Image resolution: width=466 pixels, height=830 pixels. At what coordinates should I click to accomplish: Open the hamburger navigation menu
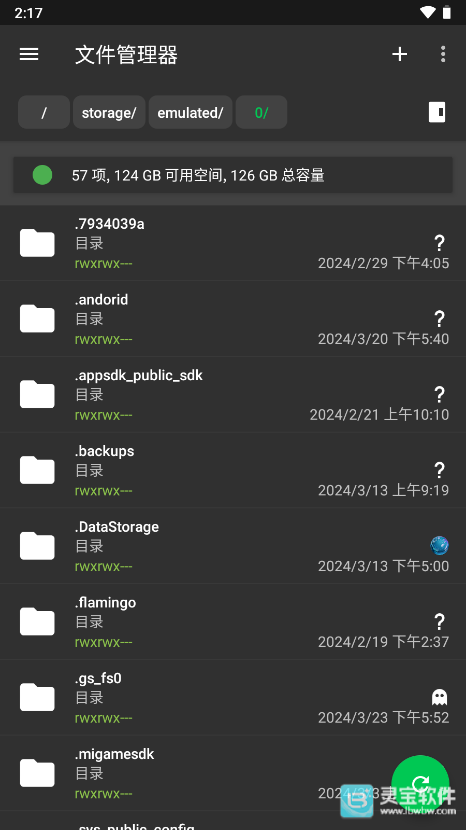point(29,54)
